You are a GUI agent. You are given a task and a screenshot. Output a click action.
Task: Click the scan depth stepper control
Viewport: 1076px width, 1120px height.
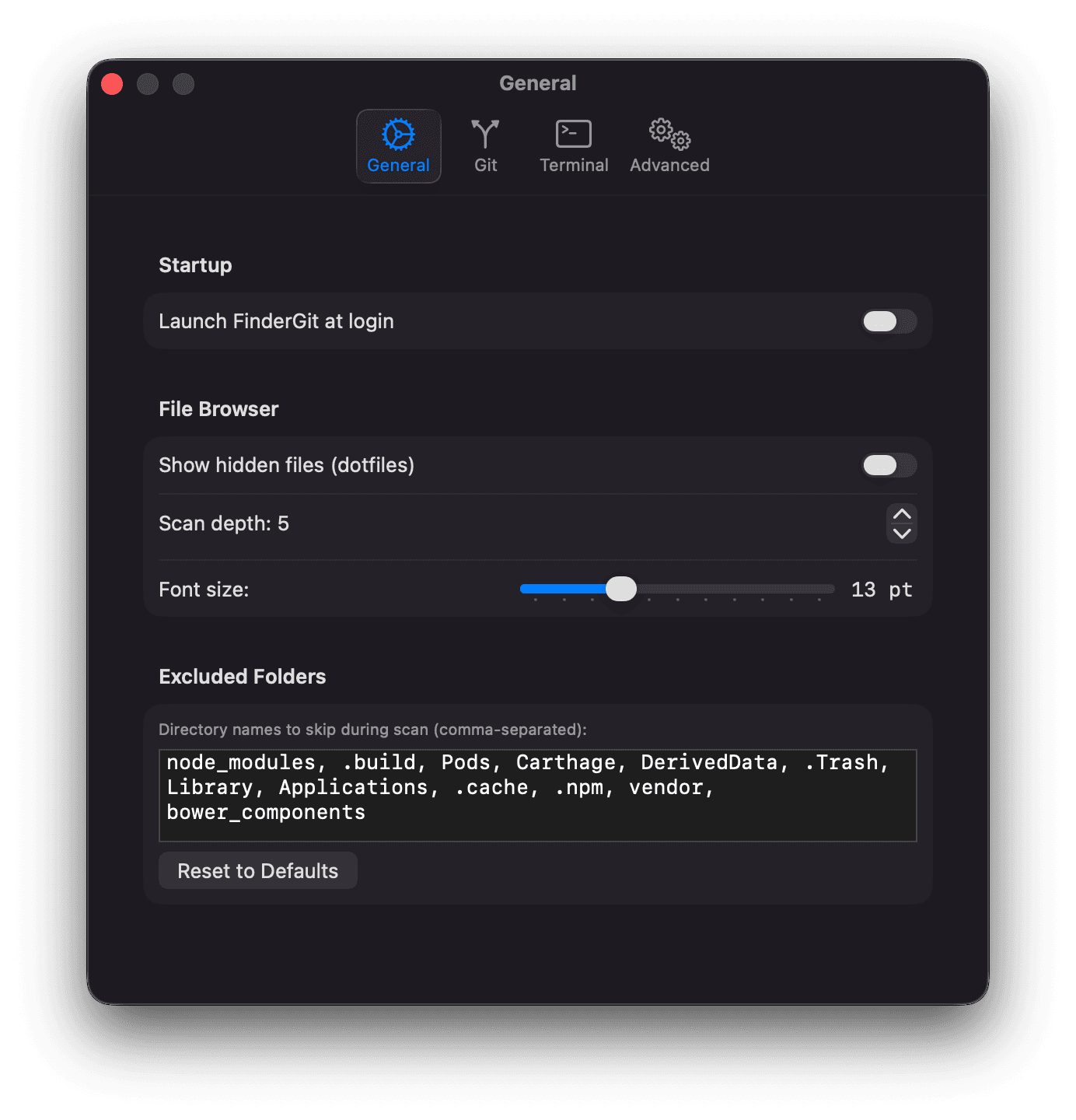[x=901, y=524]
